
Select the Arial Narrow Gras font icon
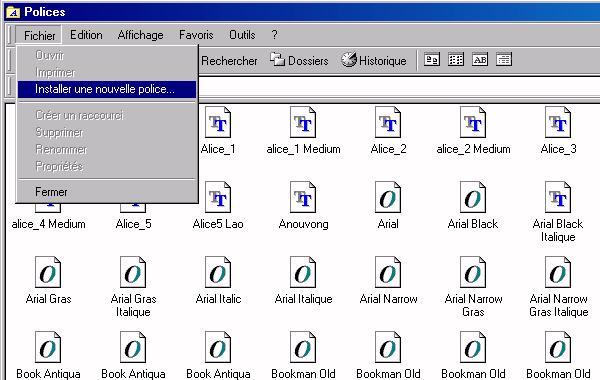(473, 272)
